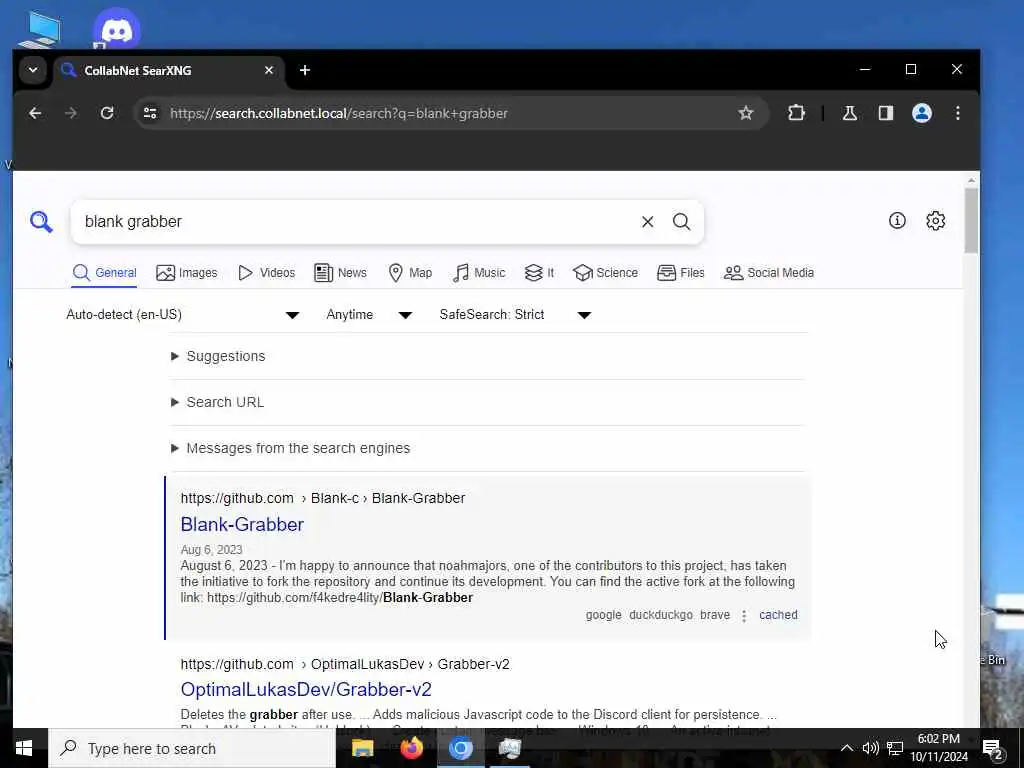
Task: Reload the page
Action: point(107,113)
